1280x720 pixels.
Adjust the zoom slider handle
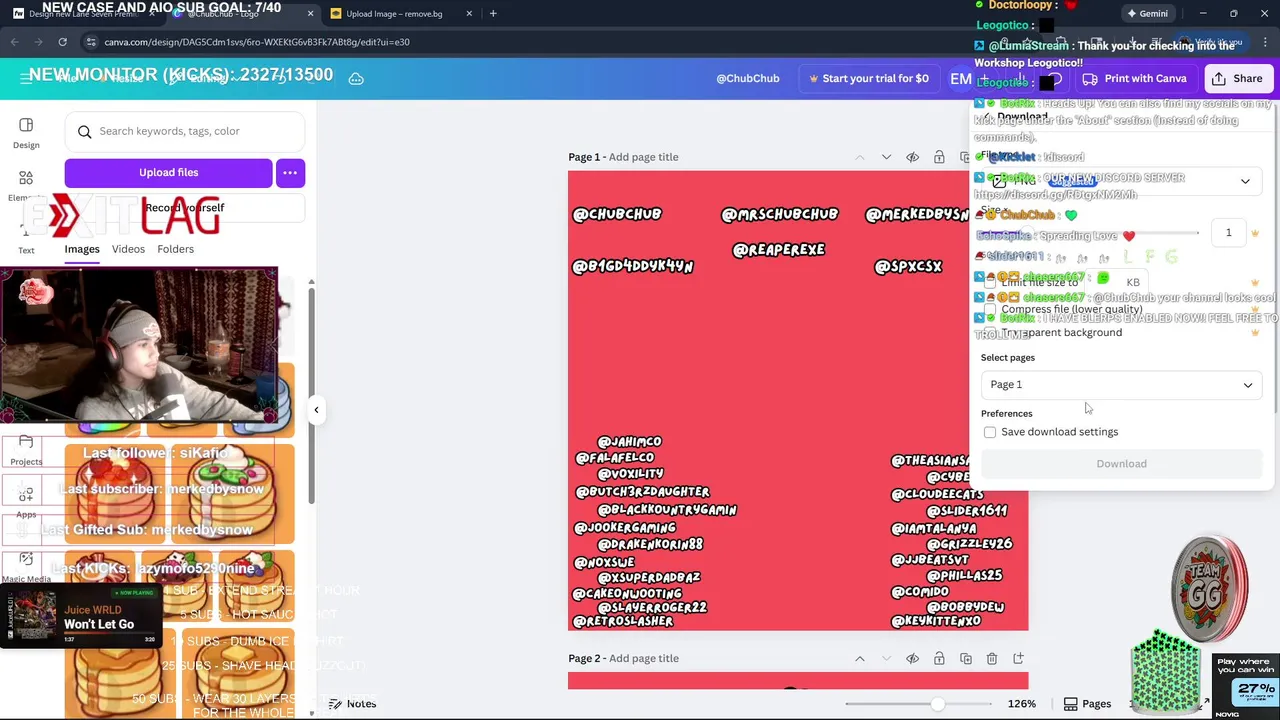(937, 704)
